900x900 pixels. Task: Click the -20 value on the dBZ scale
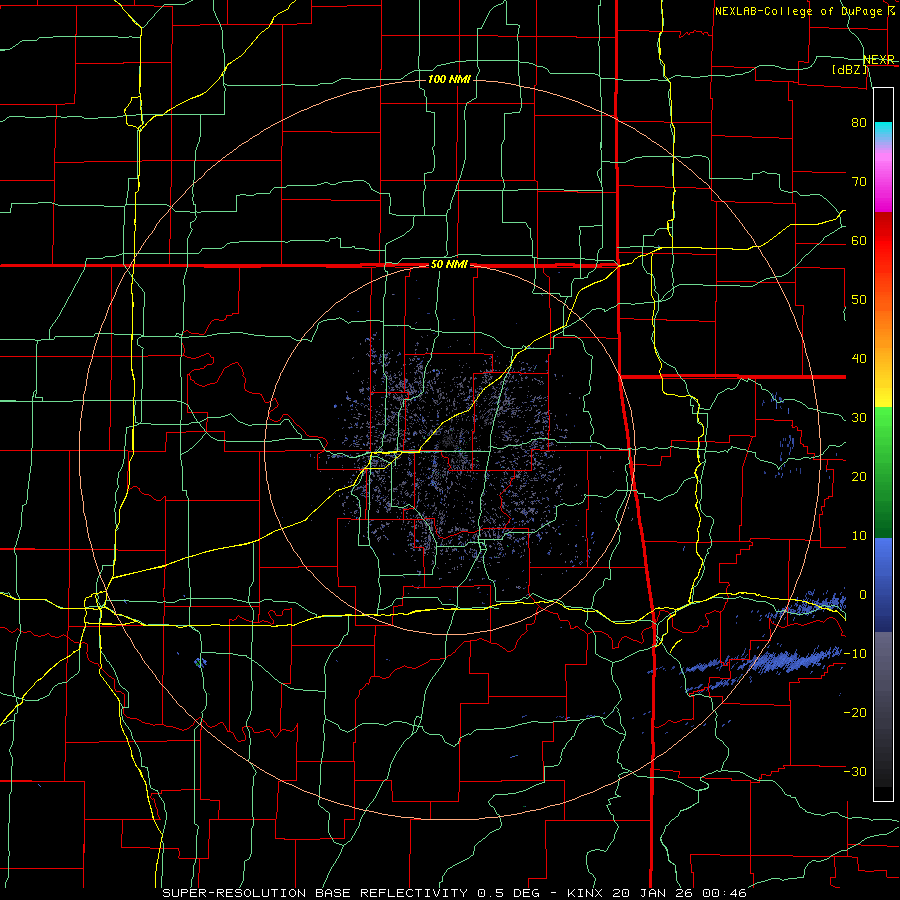(855, 712)
